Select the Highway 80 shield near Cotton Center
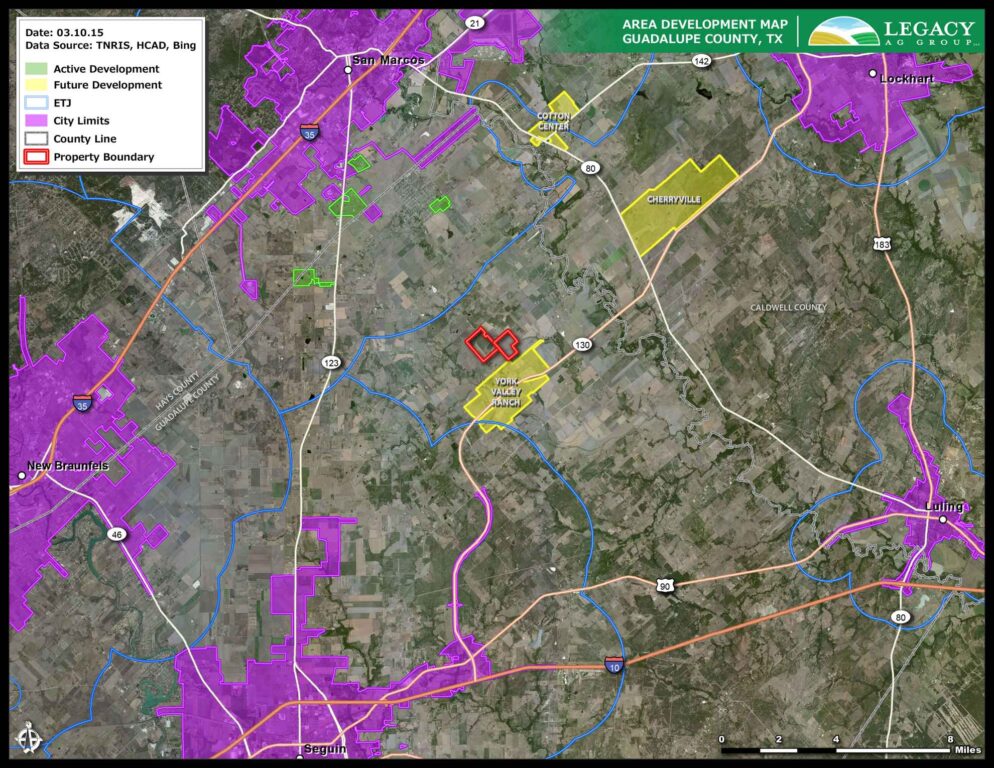The image size is (994, 768). (590, 168)
